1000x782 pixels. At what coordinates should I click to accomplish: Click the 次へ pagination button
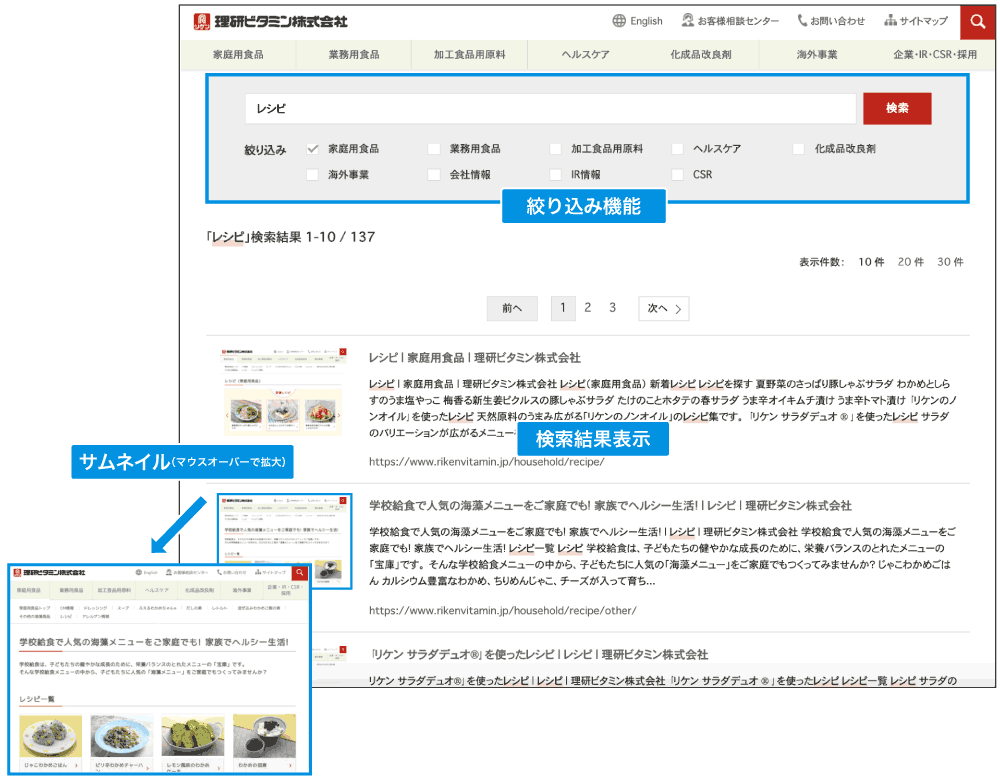click(x=664, y=309)
